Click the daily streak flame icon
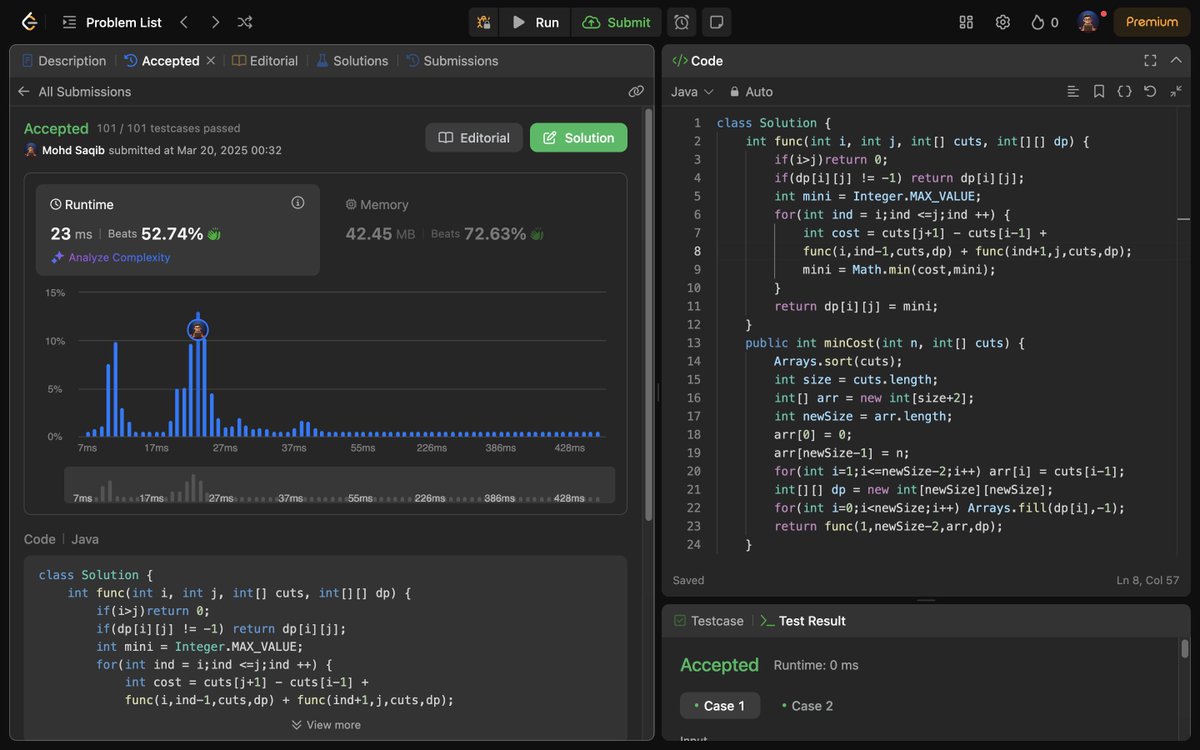Image resolution: width=1200 pixels, height=750 pixels. pyautogui.click(x=1036, y=21)
